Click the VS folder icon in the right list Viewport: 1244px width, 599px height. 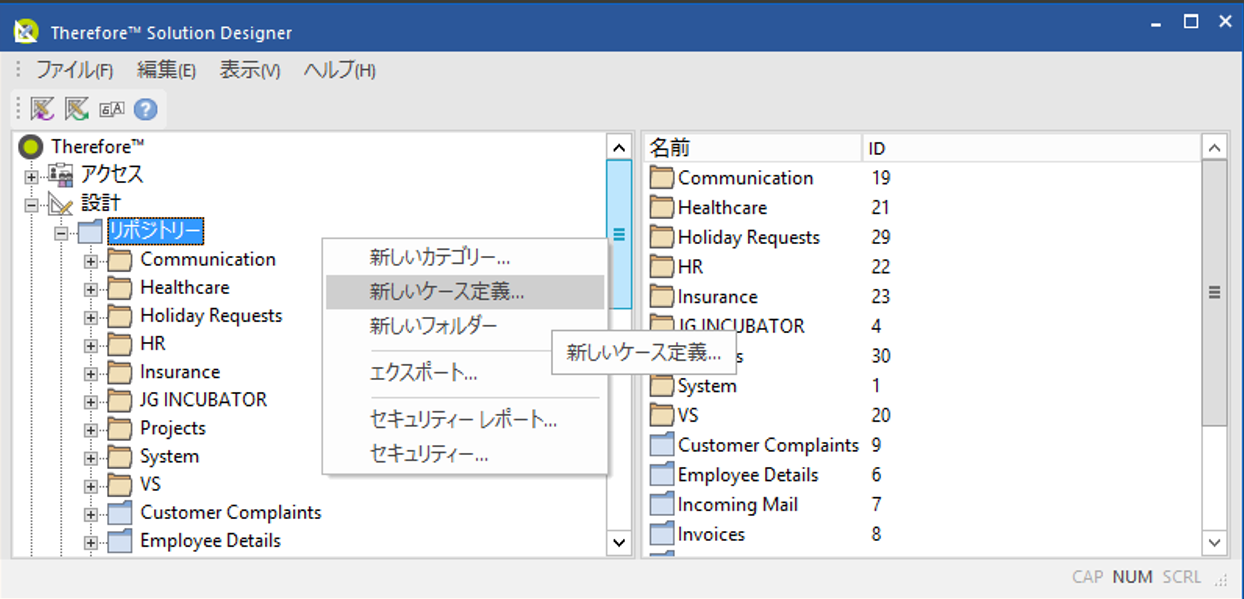click(x=662, y=416)
